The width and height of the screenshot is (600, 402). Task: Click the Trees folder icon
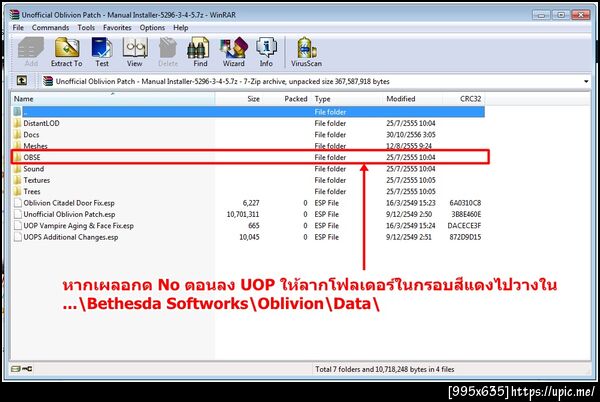tap(17, 191)
